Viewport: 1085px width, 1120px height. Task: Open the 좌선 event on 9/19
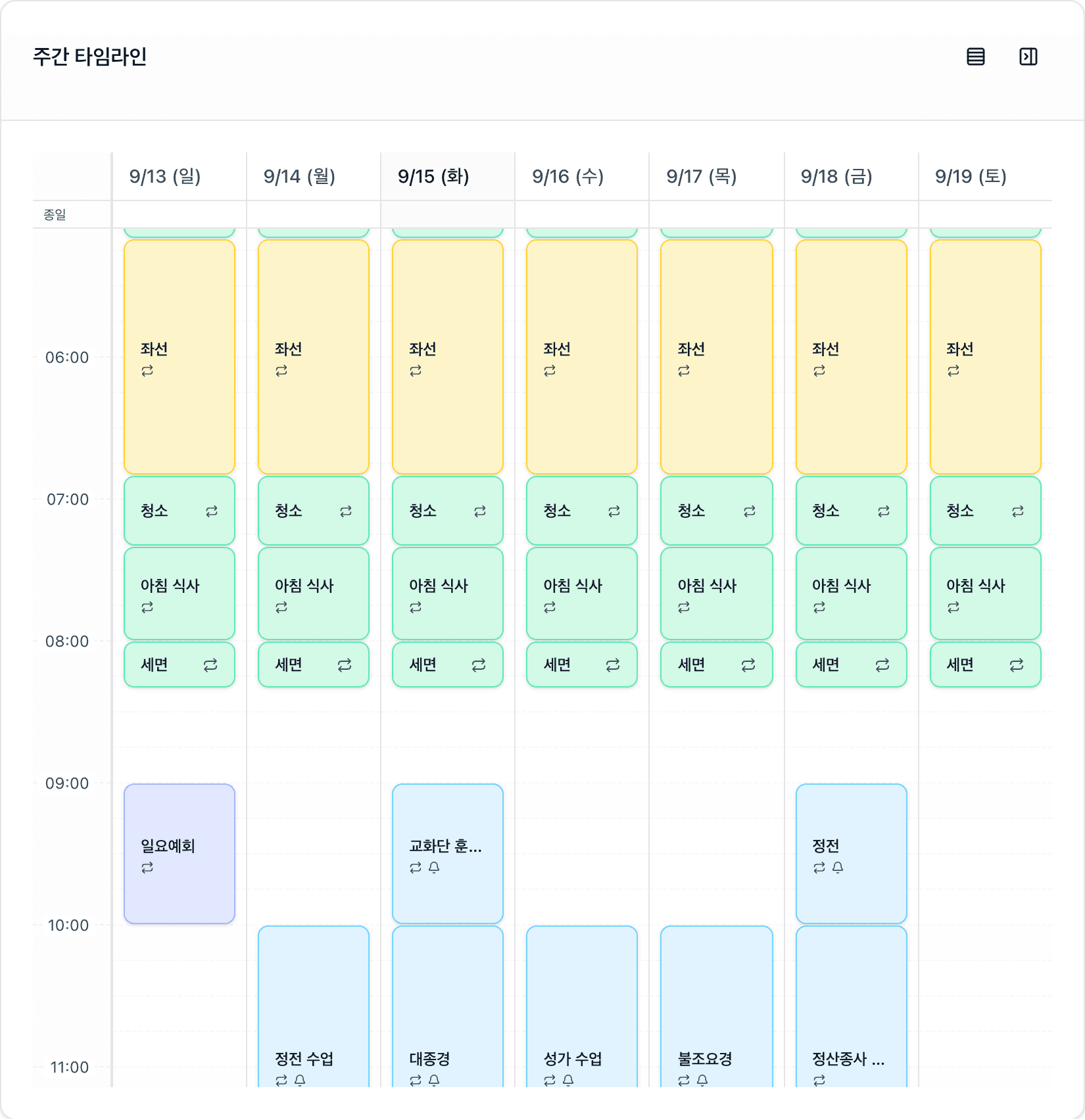tap(986, 357)
